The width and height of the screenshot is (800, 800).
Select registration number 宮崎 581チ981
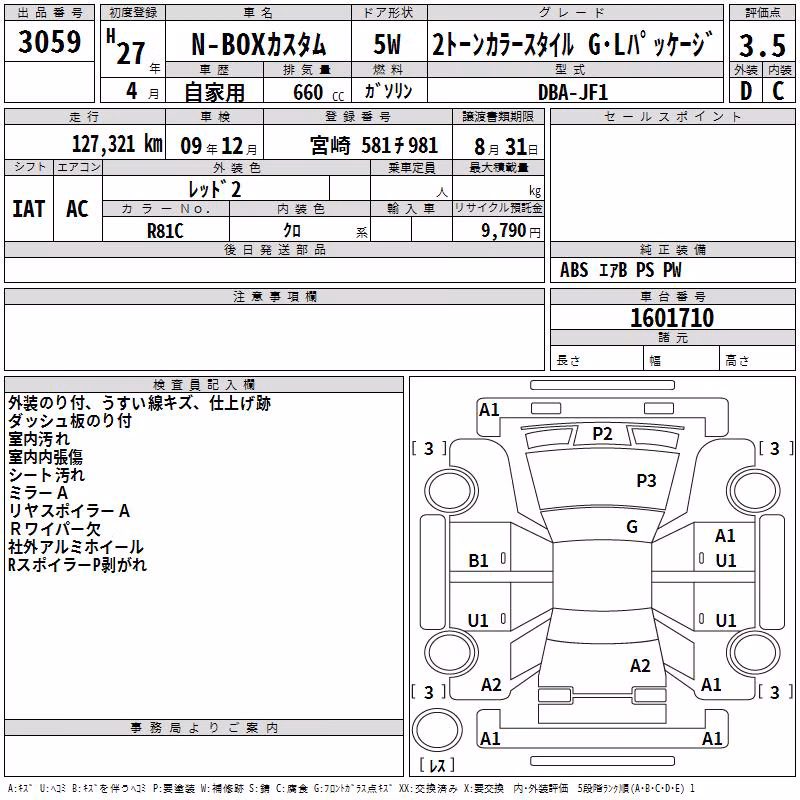374,146
